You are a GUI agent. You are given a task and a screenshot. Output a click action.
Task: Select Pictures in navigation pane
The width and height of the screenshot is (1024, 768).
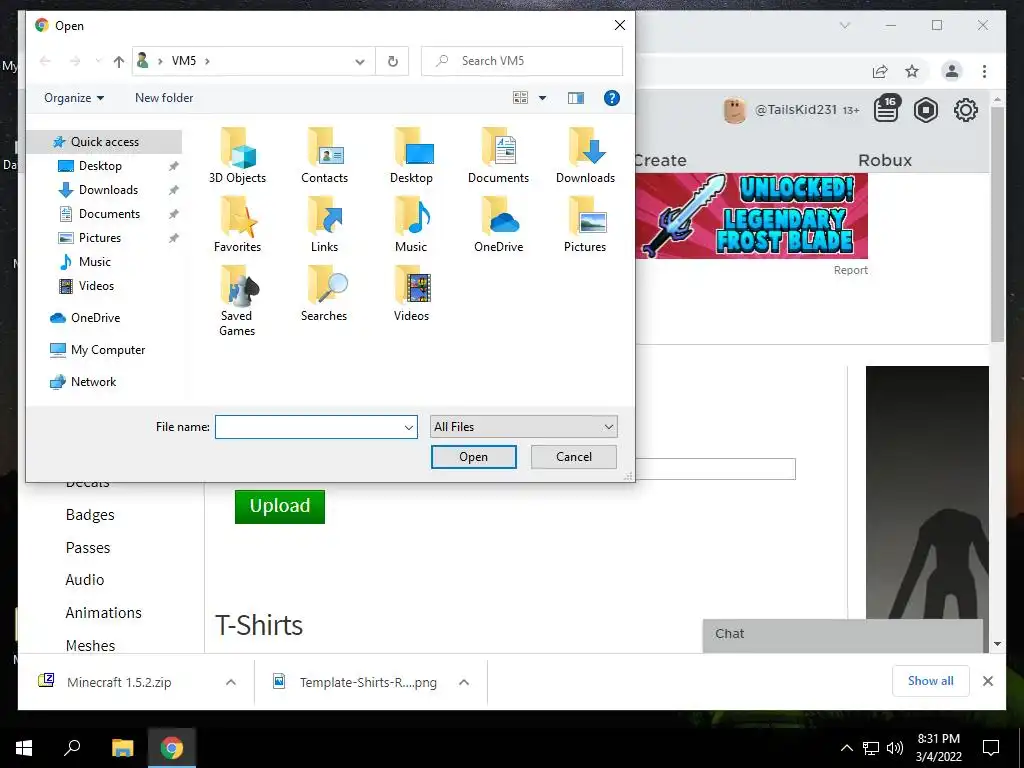99,238
